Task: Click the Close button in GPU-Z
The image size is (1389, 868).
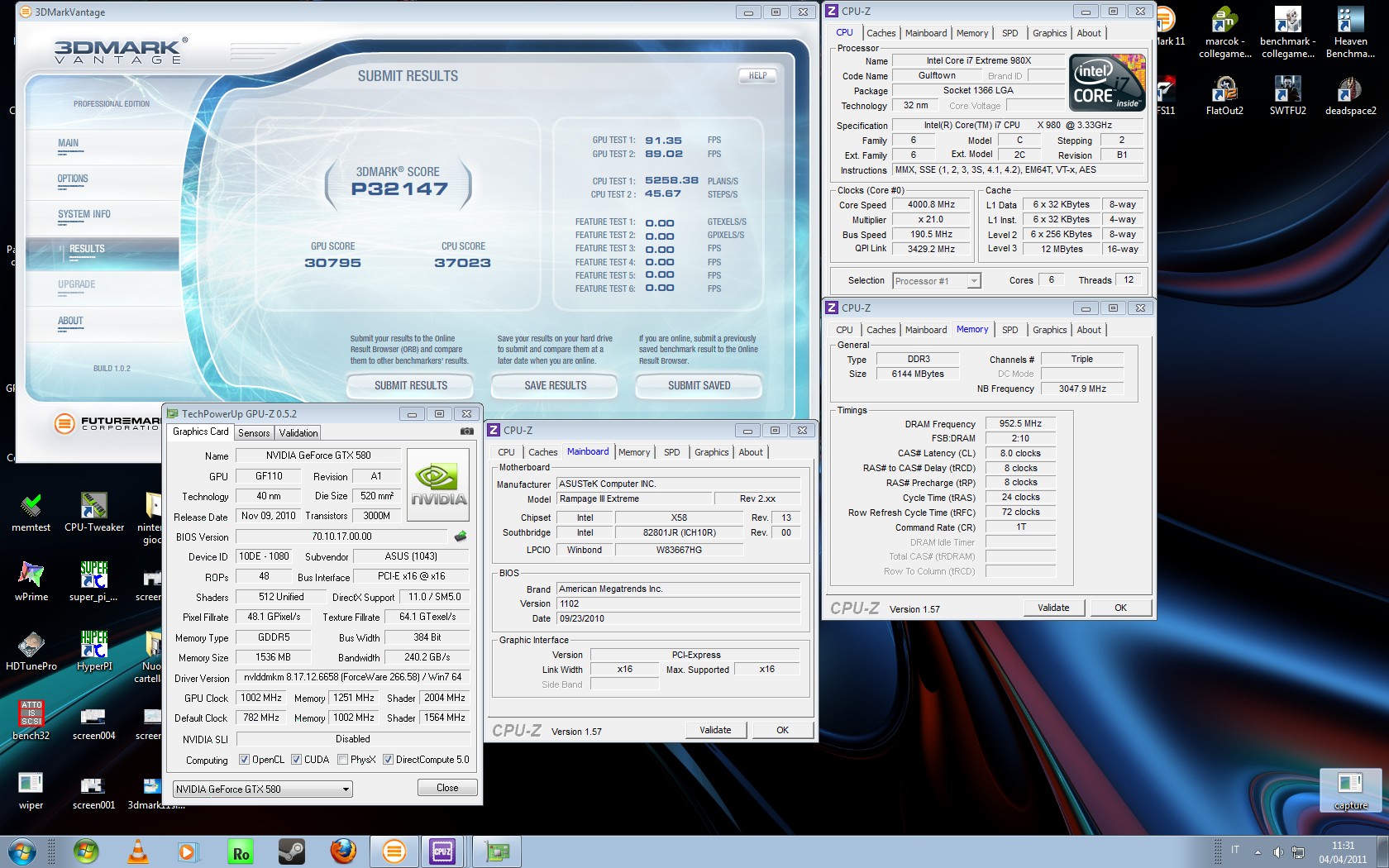Action: (447, 788)
